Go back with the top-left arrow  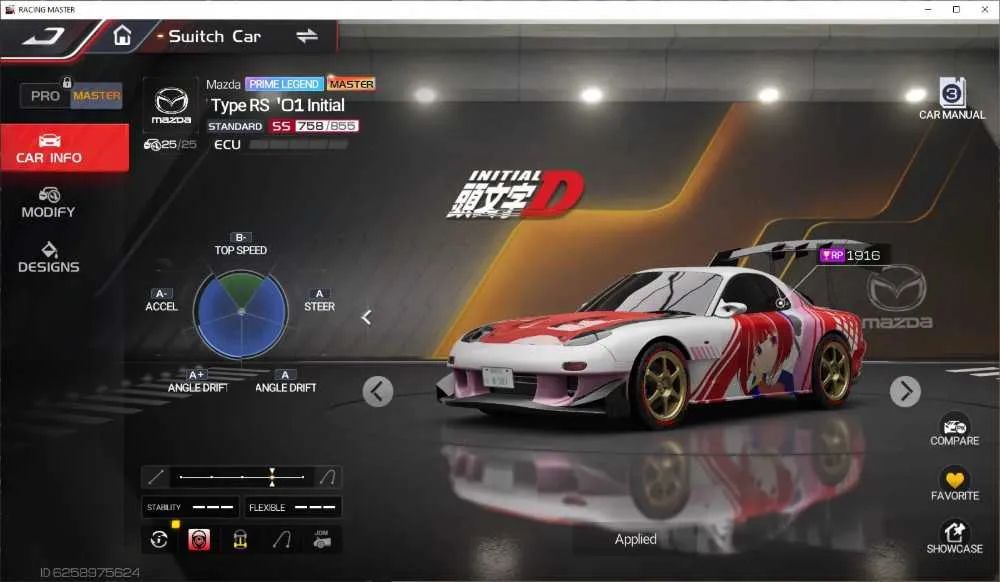[43, 36]
